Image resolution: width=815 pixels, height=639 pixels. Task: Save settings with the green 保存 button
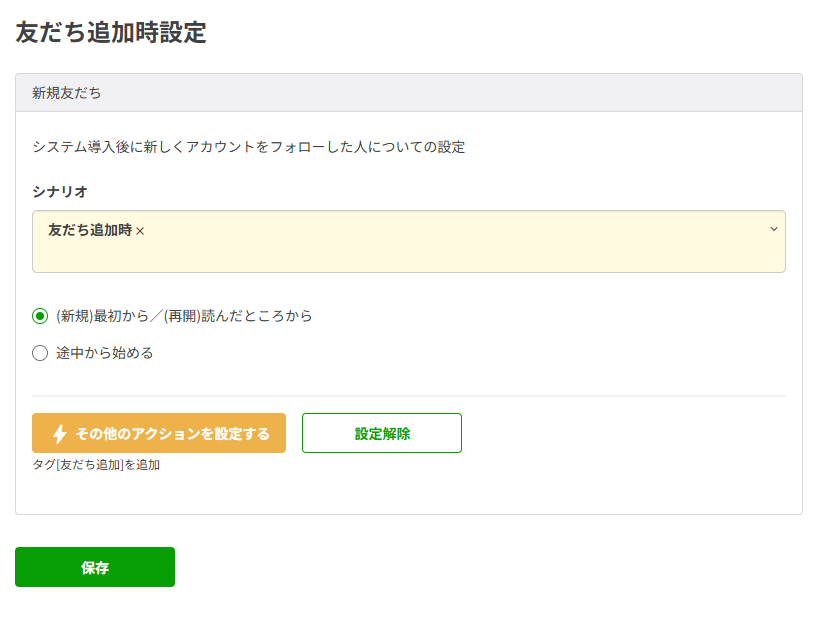pyautogui.click(x=95, y=567)
